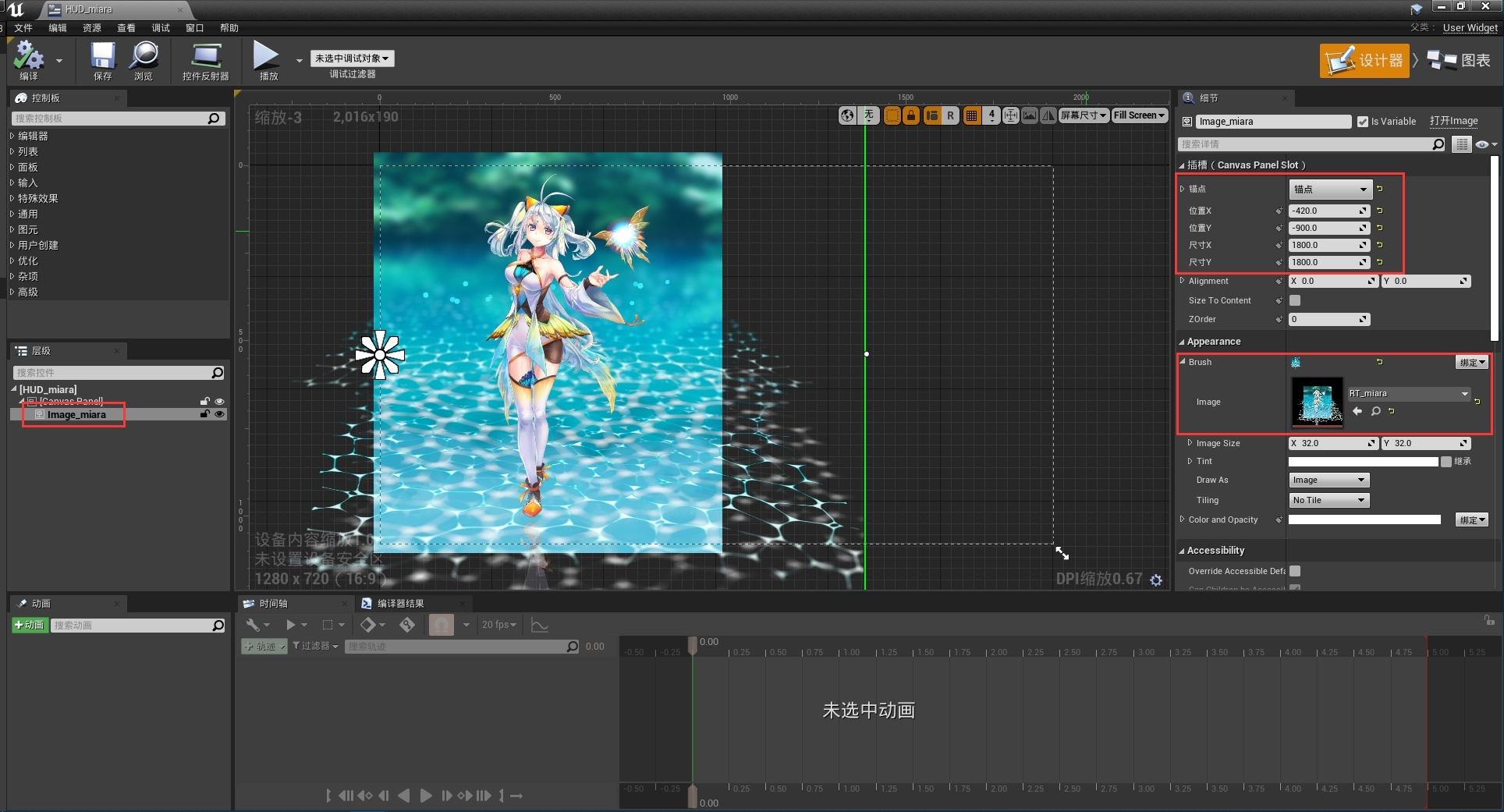Switch to 设计器 designer mode
This screenshot has height=812, width=1504.
tap(1364, 60)
